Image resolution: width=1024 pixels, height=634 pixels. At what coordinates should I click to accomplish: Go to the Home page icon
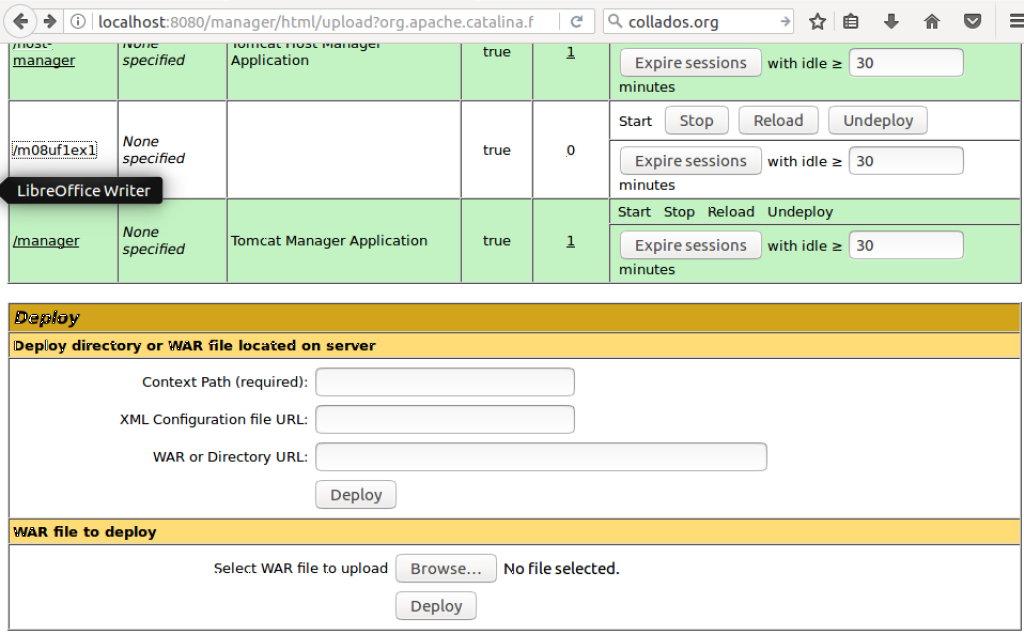tap(932, 22)
